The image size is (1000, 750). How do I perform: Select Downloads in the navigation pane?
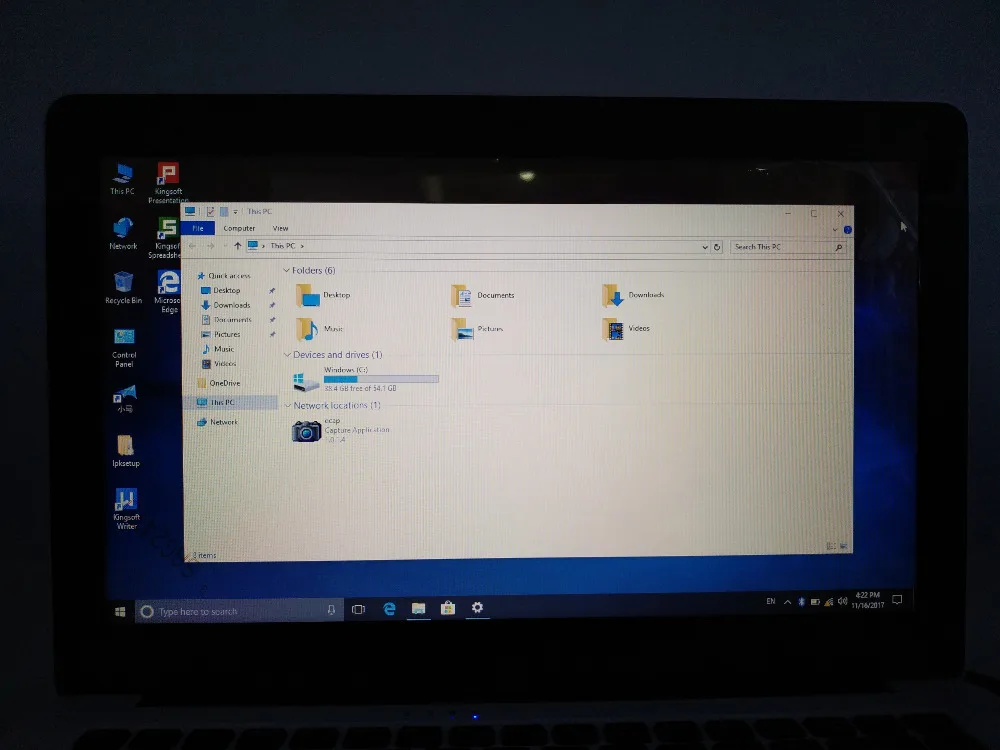point(226,305)
